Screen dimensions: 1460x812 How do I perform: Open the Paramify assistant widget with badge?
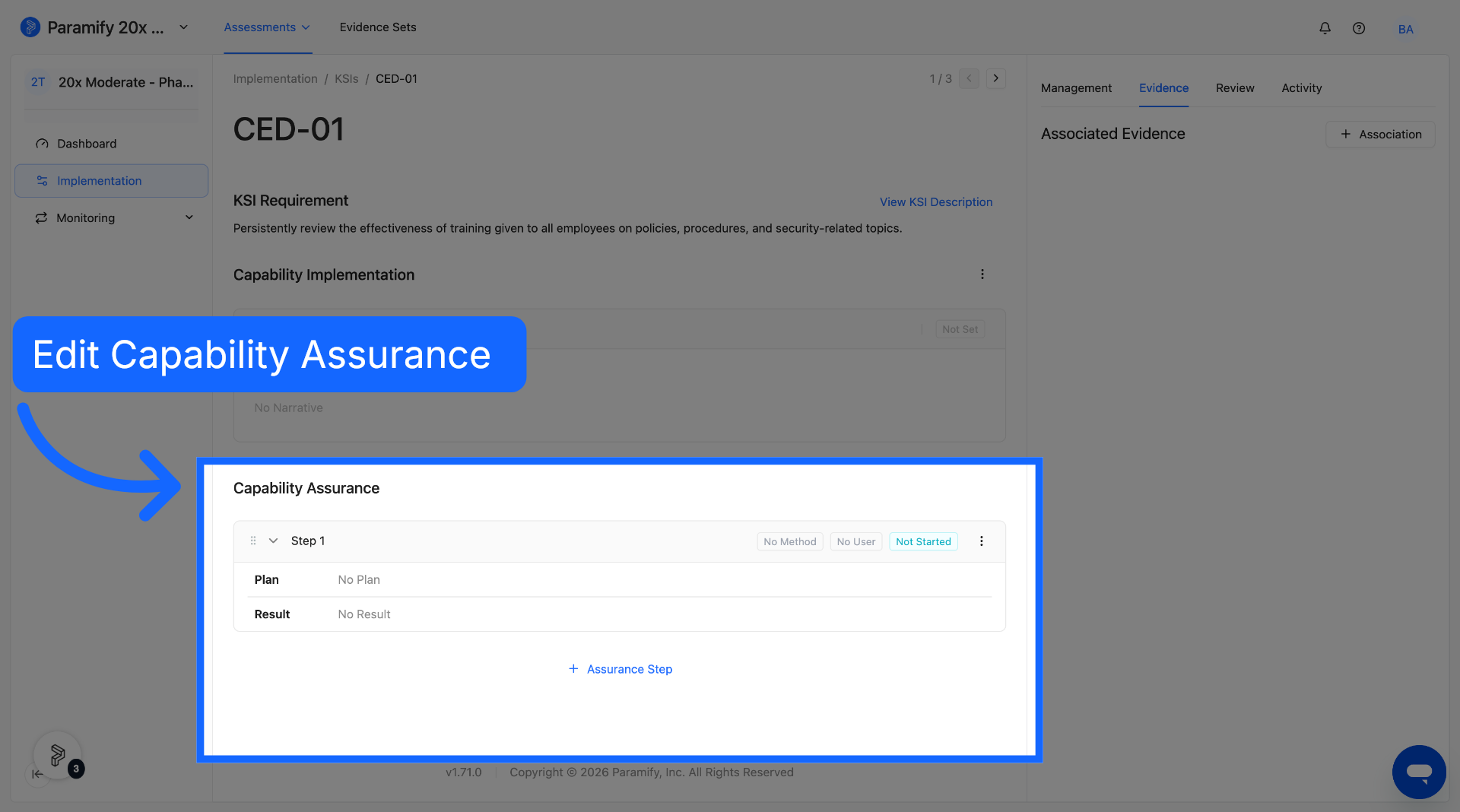click(x=58, y=755)
